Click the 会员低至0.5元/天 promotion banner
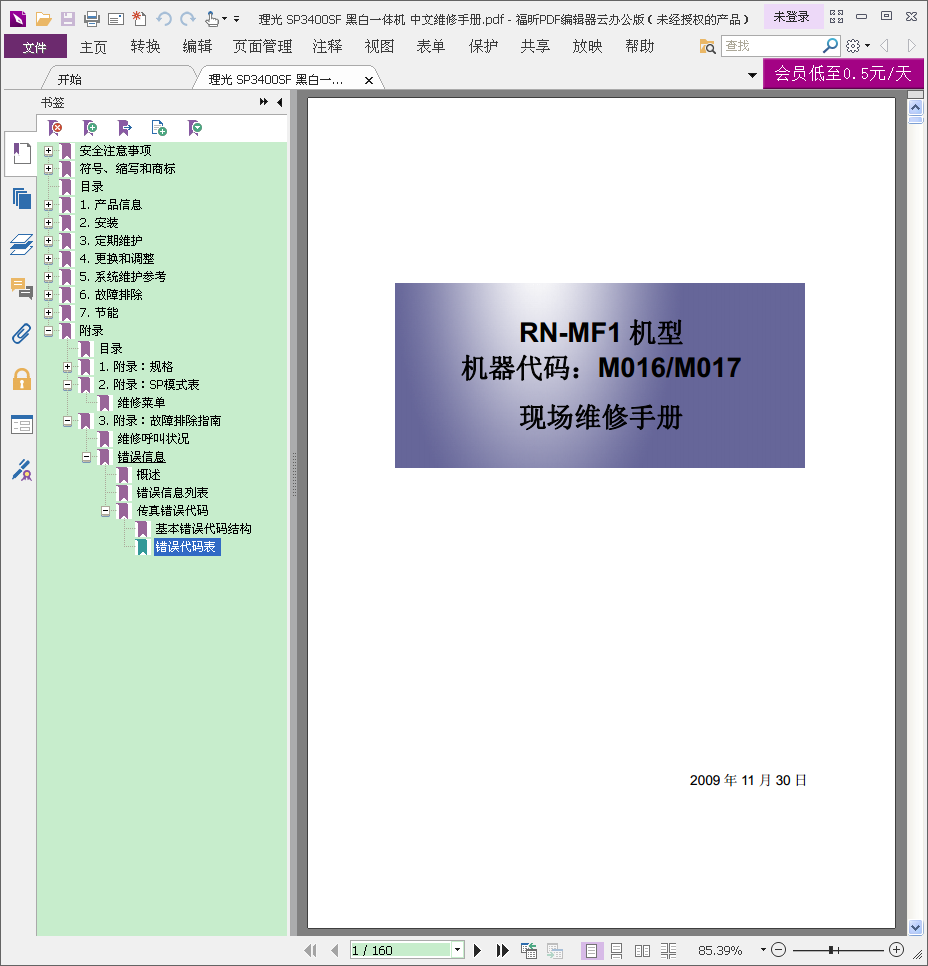Viewport: 928px width, 966px height. 843,74
